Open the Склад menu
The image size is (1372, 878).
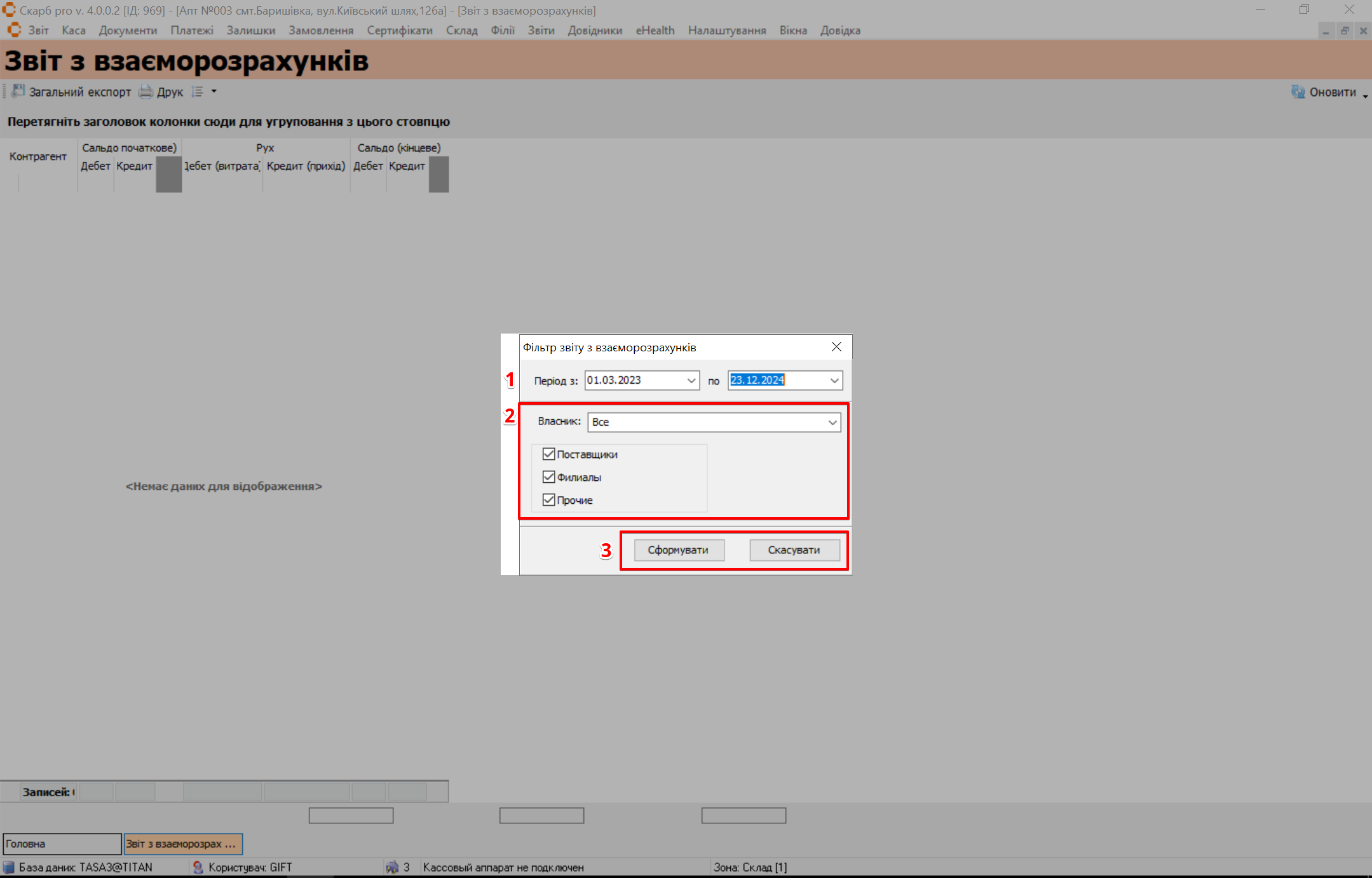(462, 30)
